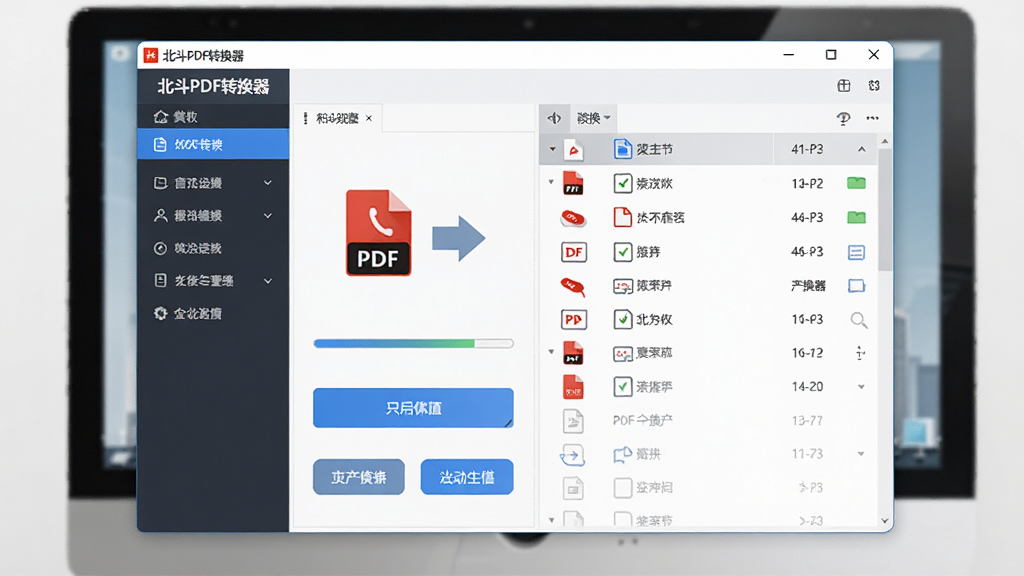Click the blue loop-arrow icon in the 11-73 row
This screenshot has height=576, width=1024.
pyautogui.click(x=572, y=455)
